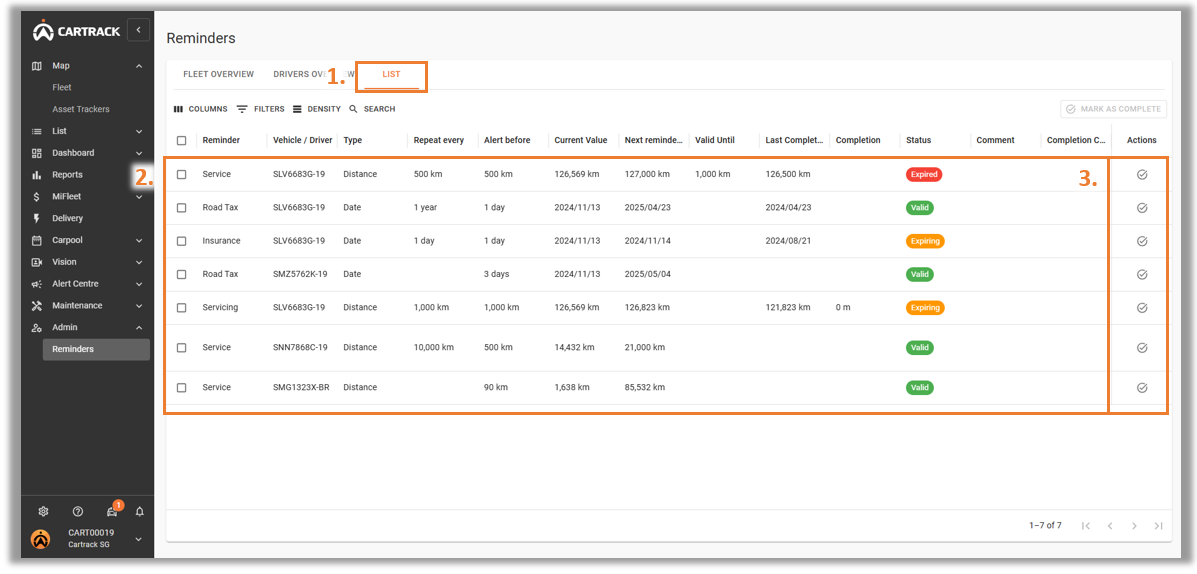Open the bell notifications icon
The image size is (1197, 574).
click(140, 511)
